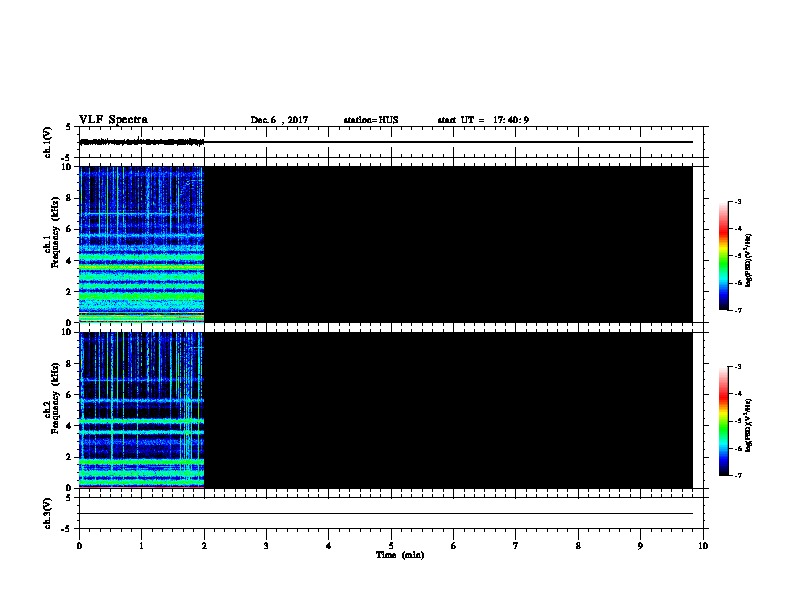The width and height of the screenshot is (792, 612).
Task: Click ch.1 frequency tick label 6
Action: coord(69,229)
